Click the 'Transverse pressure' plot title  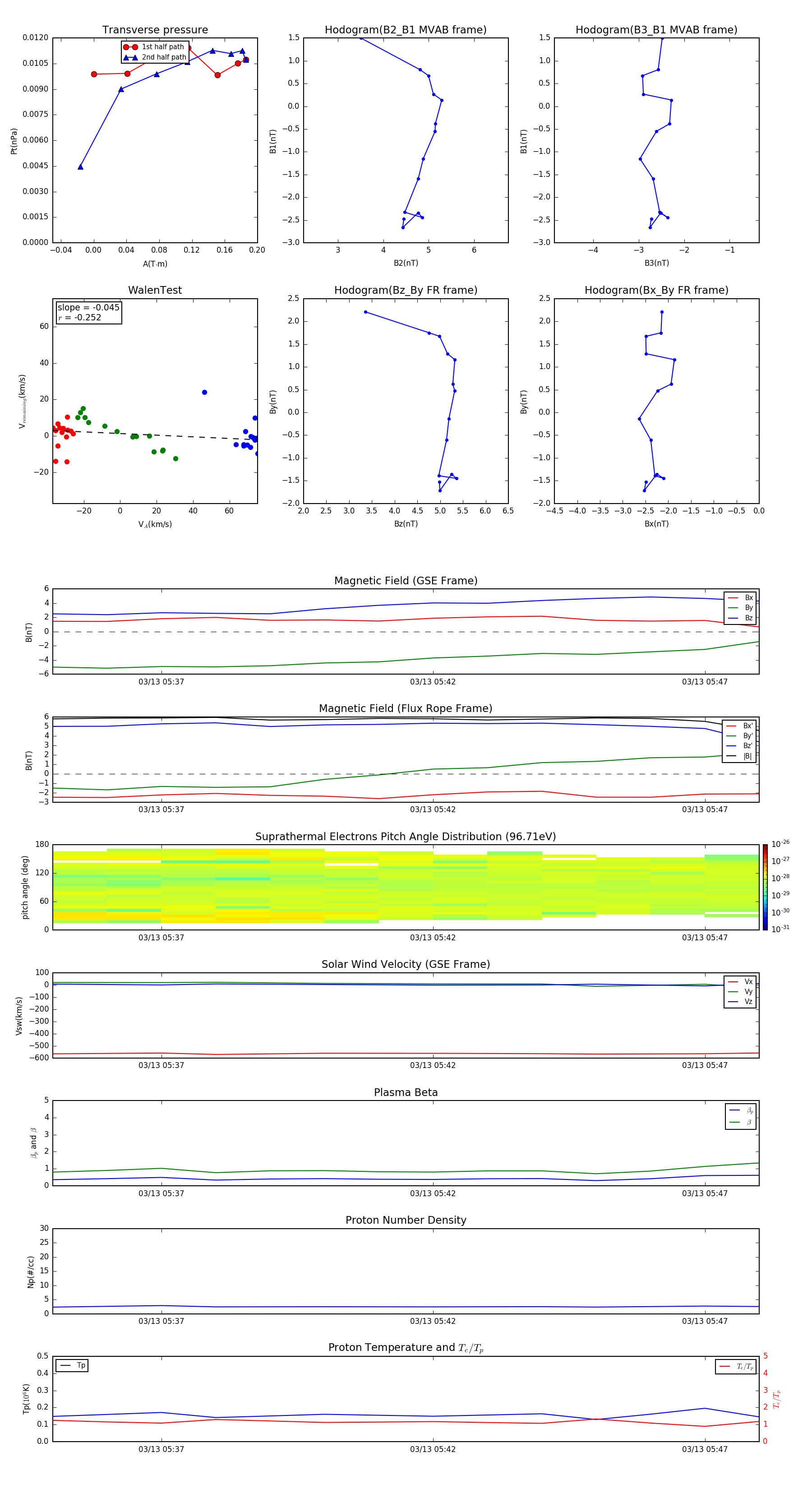(155, 29)
